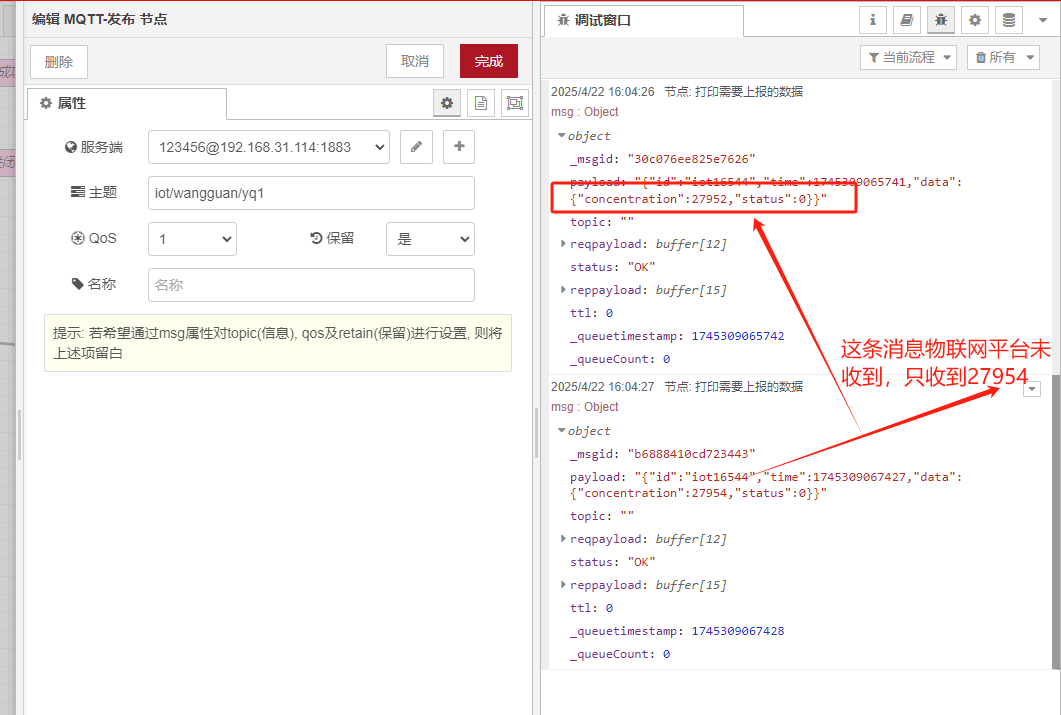Click the 服务端 globe icon label
Screen dimensions: 1061x715
[x=93, y=147]
